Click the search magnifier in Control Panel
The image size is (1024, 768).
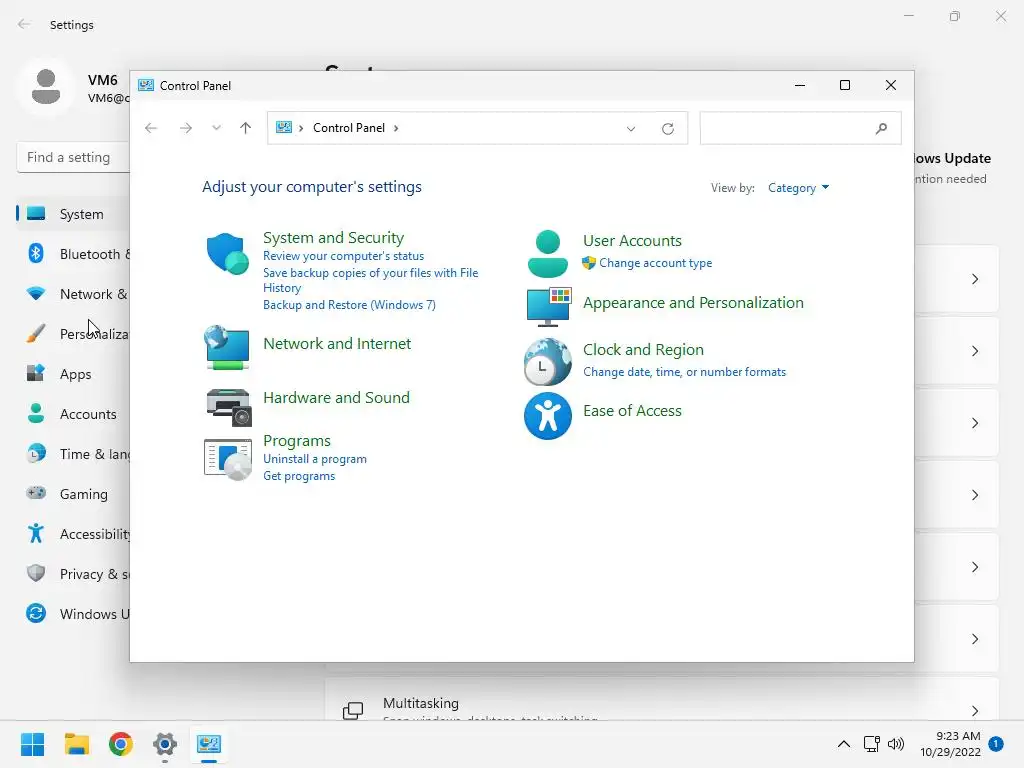(x=881, y=129)
